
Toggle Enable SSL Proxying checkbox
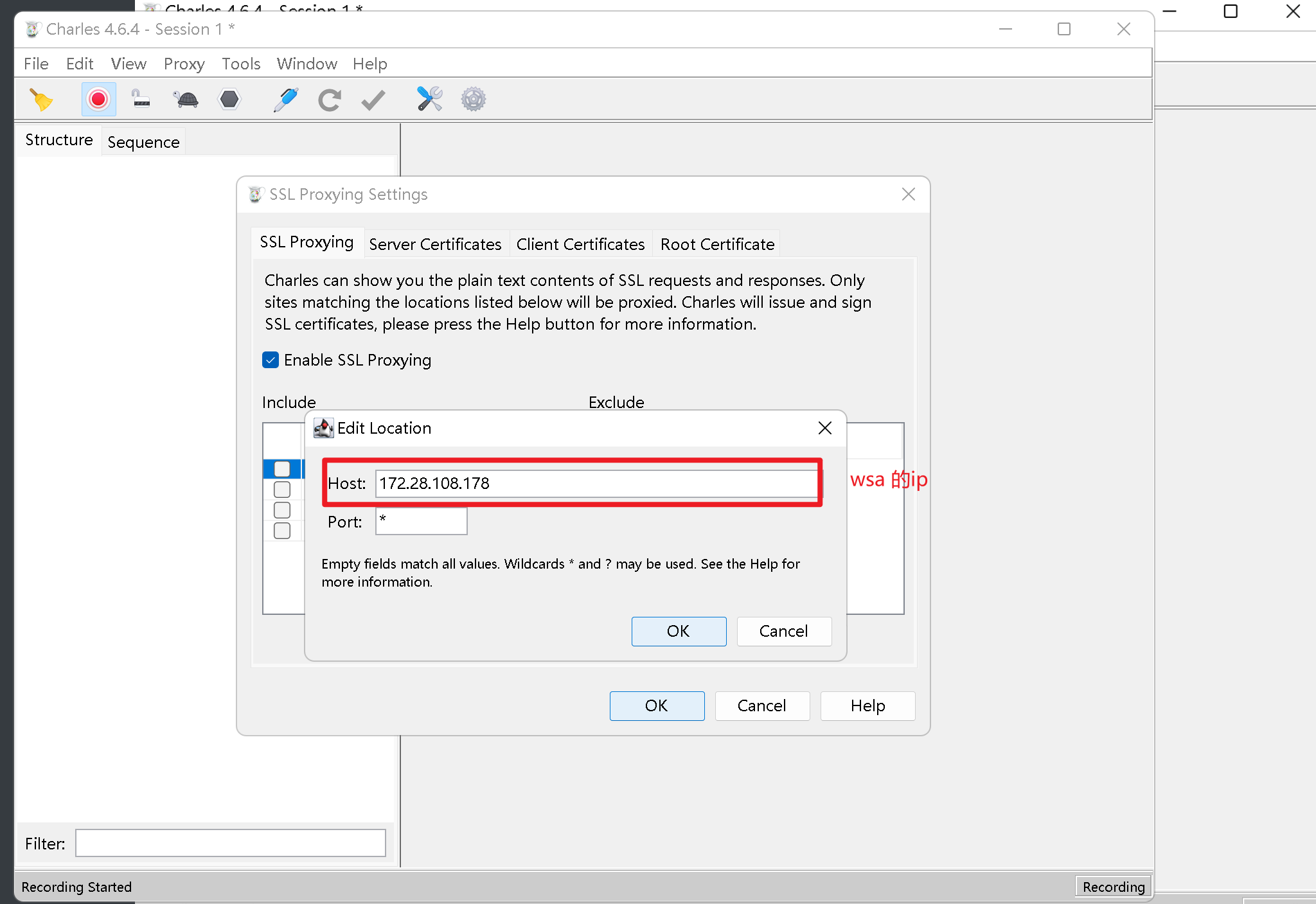269,359
